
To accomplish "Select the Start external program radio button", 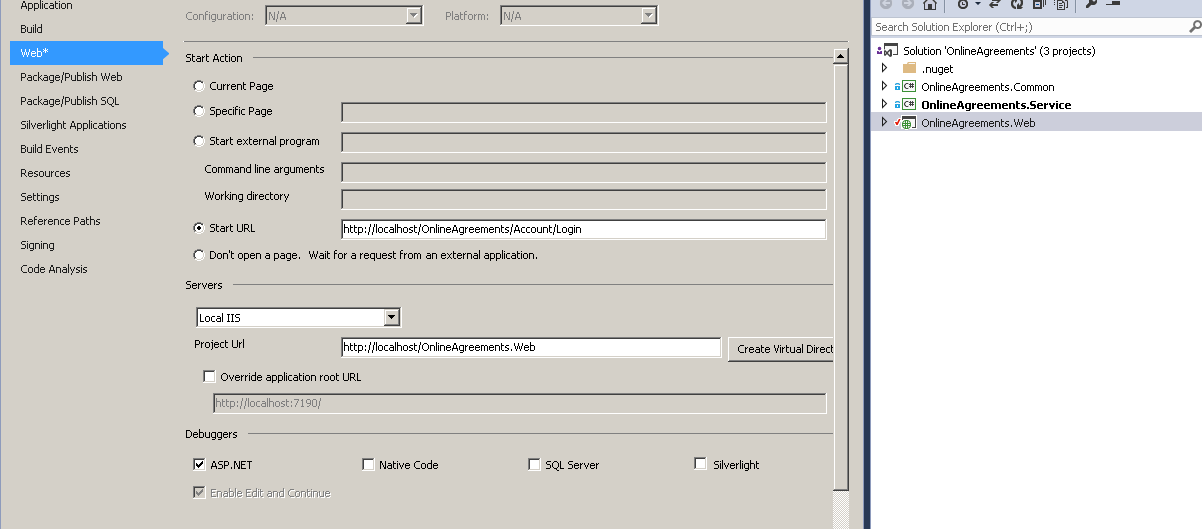I will click(199, 141).
